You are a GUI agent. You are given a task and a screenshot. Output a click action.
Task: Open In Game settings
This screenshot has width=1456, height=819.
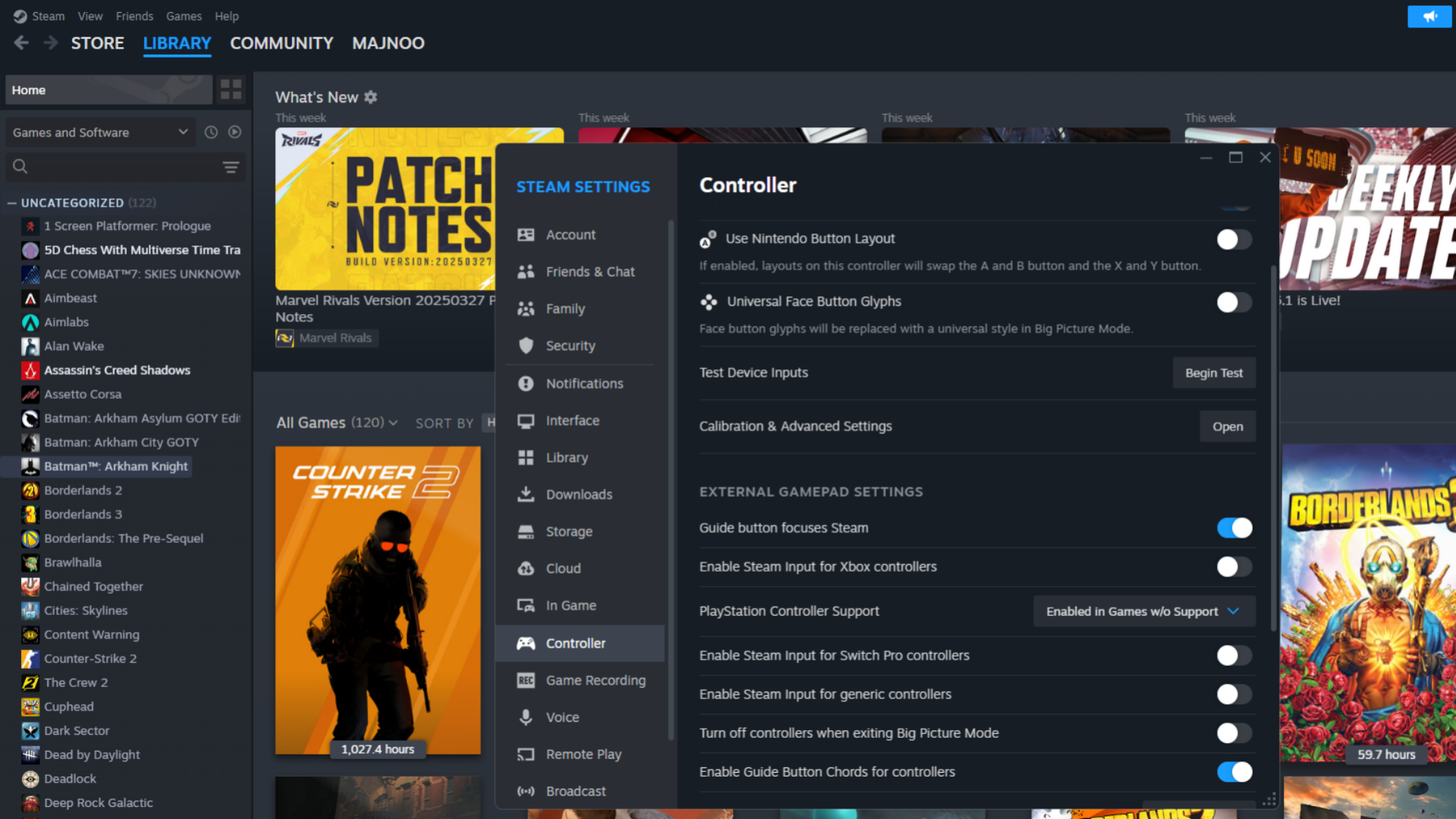pyautogui.click(x=579, y=606)
